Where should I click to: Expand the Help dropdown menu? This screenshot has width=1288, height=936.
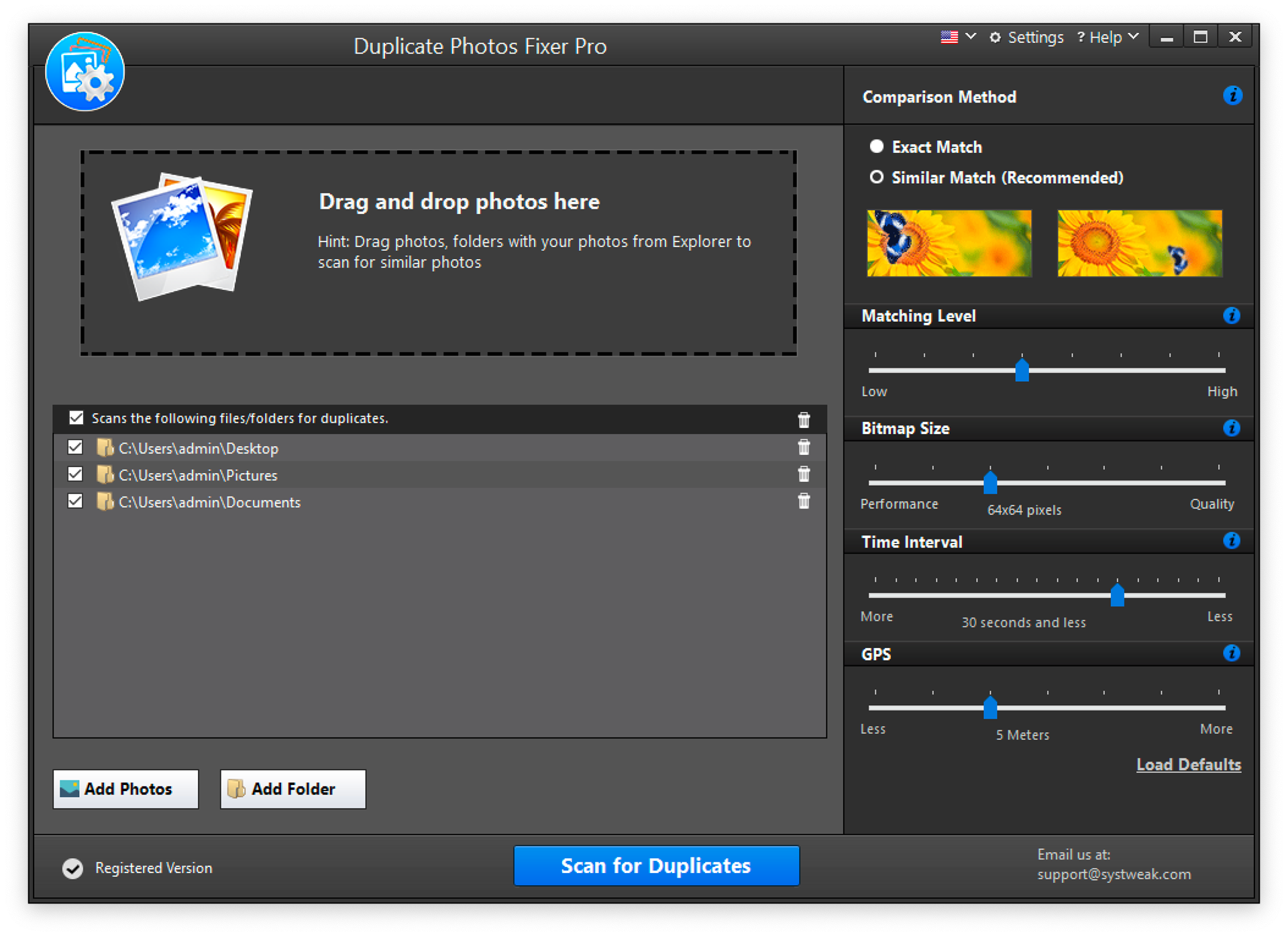click(x=1133, y=37)
